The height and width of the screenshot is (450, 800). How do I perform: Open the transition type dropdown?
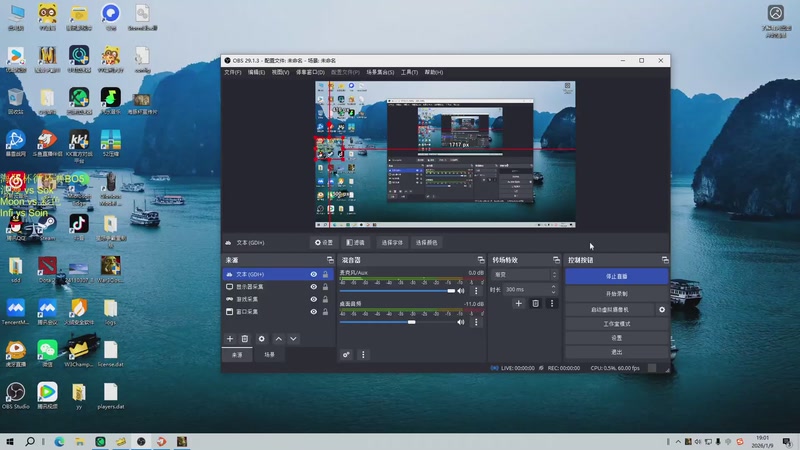click(x=525, y=274)
